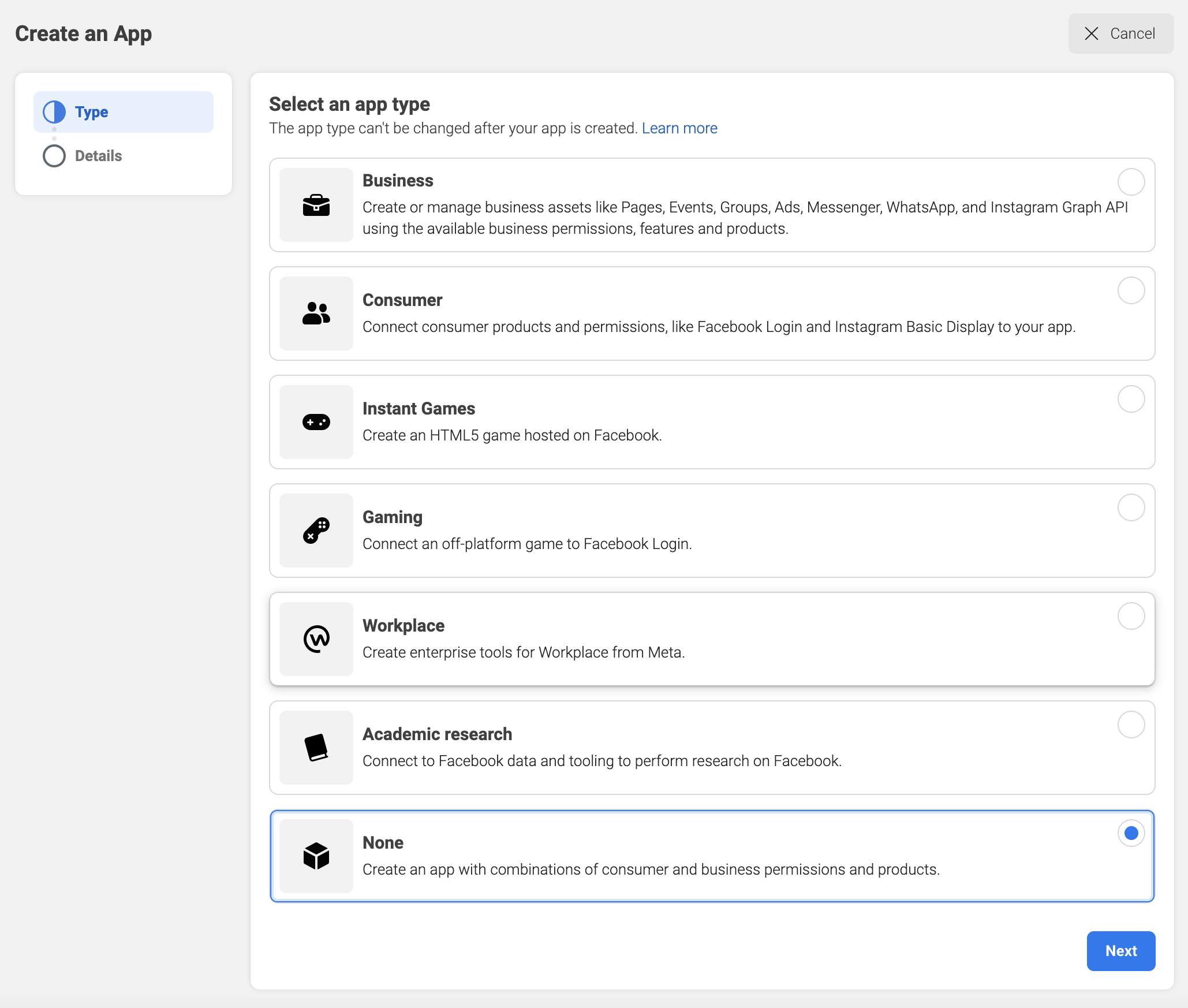Click the Consumer people icon
The image size is (1188, 1008).
click(x=316, y=313)
